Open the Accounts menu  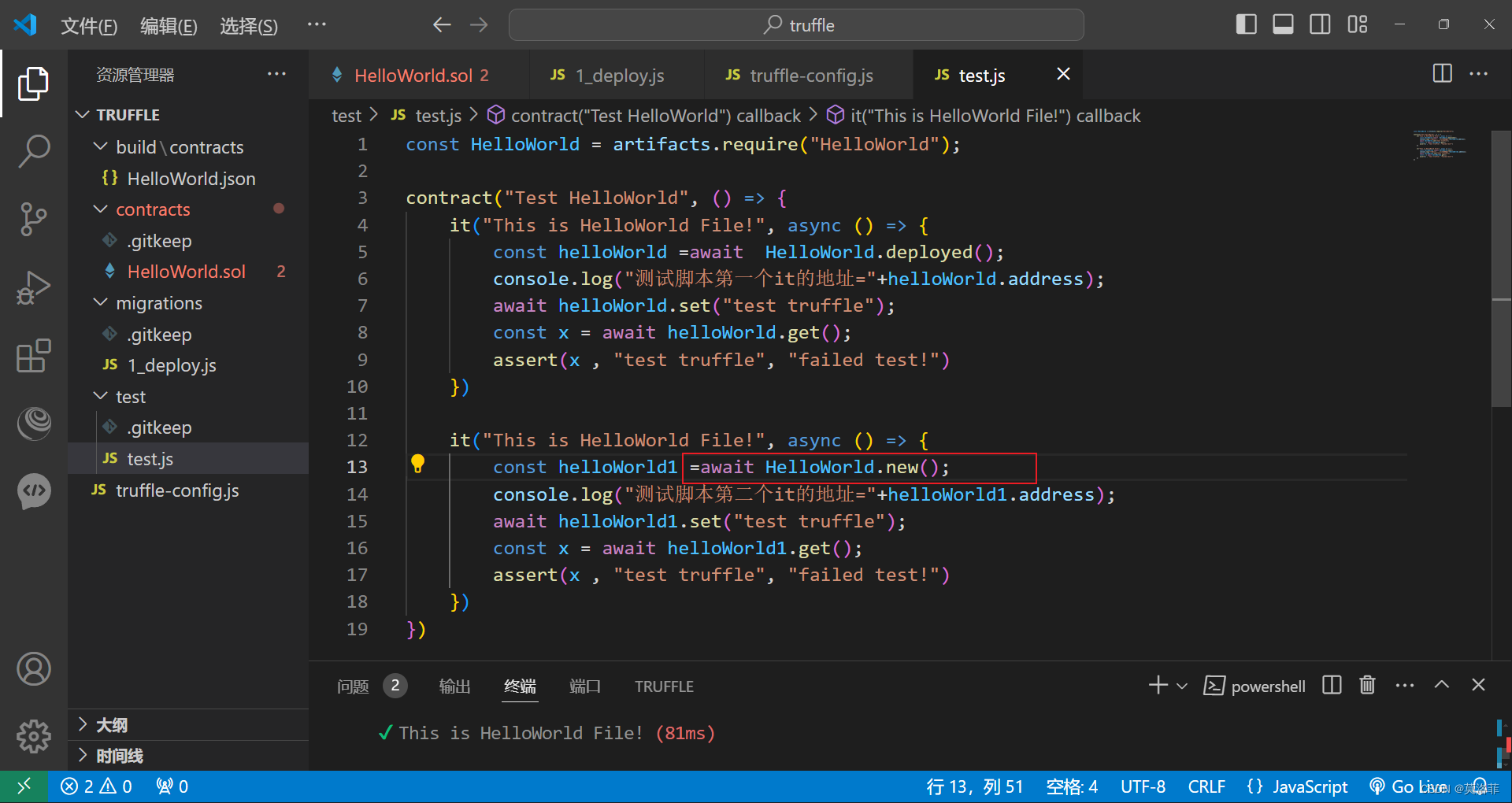pos(33,669)
